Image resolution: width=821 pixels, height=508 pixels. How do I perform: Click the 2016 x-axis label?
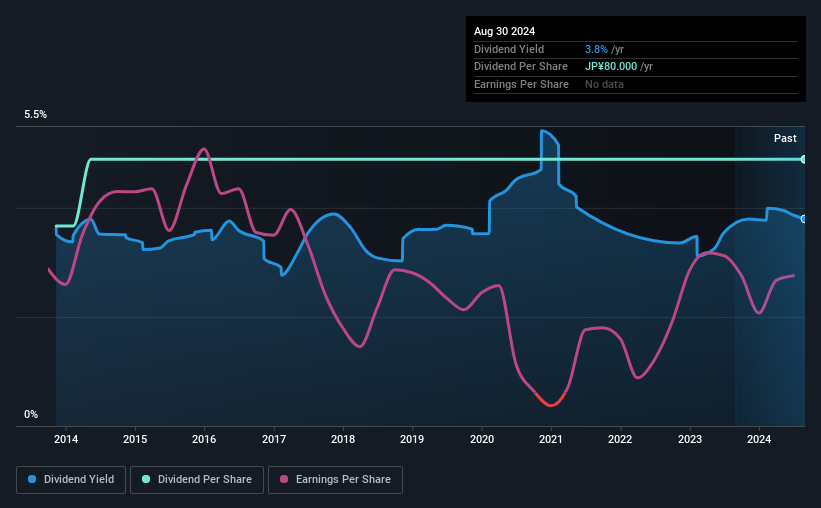[x=204, y=438]
